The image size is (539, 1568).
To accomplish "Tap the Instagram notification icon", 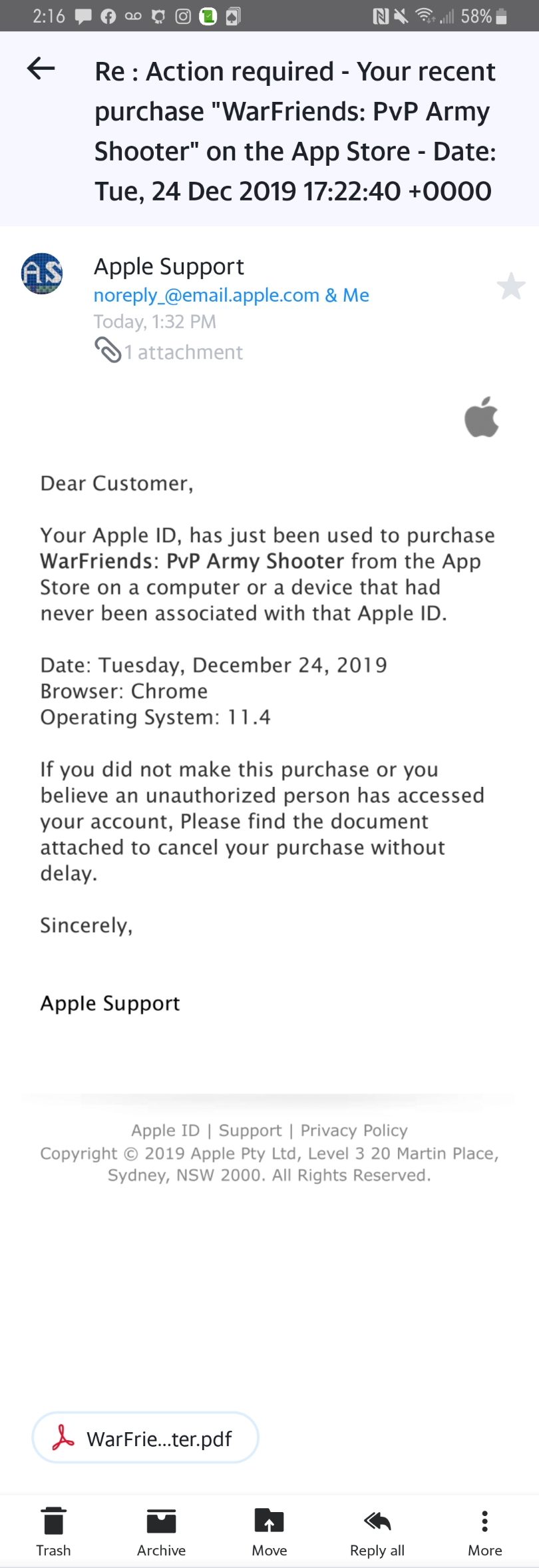I will pyautogui.click(x=183, y=16).
